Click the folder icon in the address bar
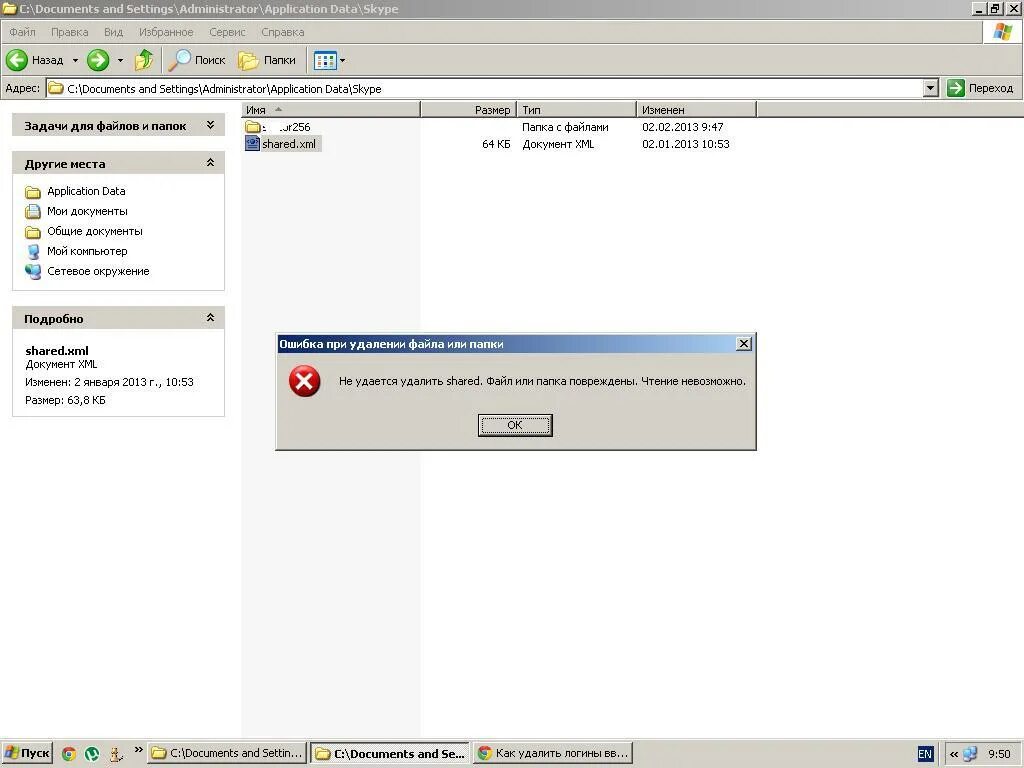The height and width of the screenshot is (768, 1024). click(56, 88)
